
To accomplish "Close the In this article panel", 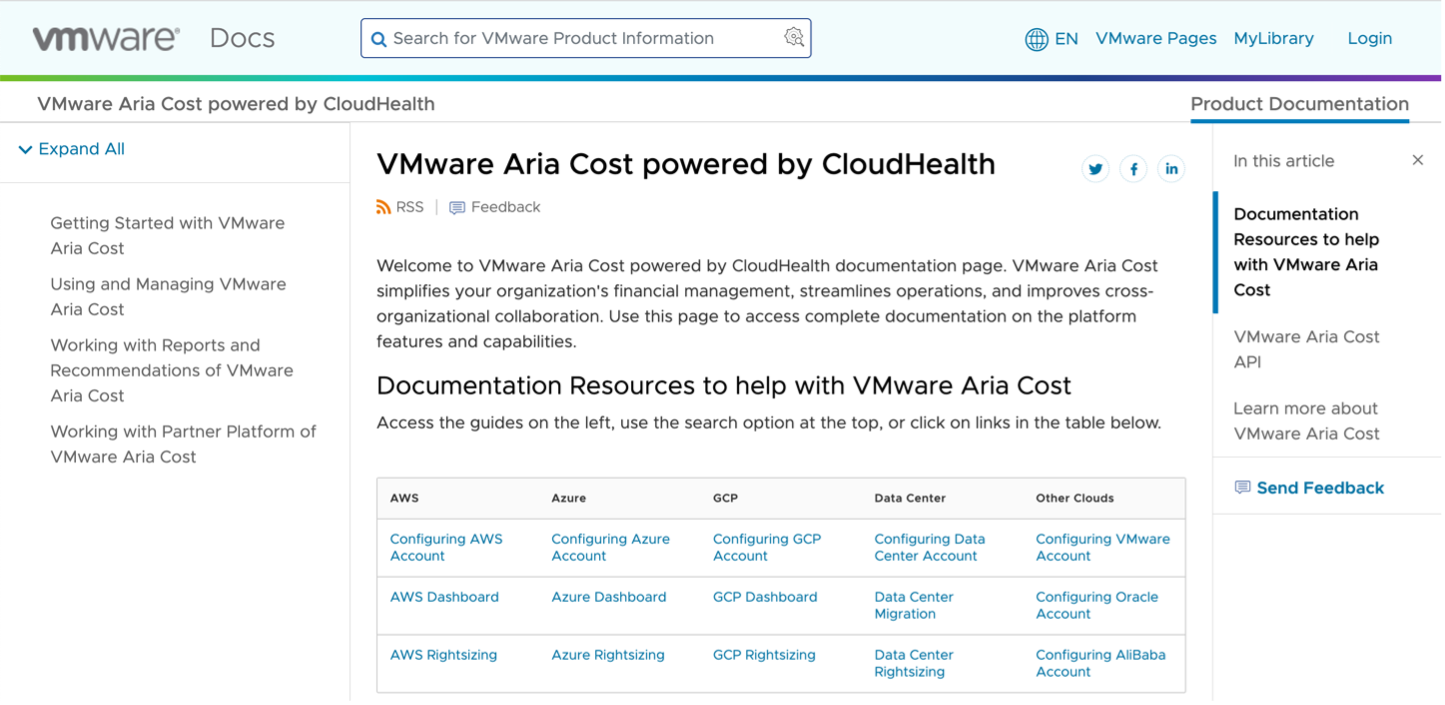I will tap(1417, 159).
